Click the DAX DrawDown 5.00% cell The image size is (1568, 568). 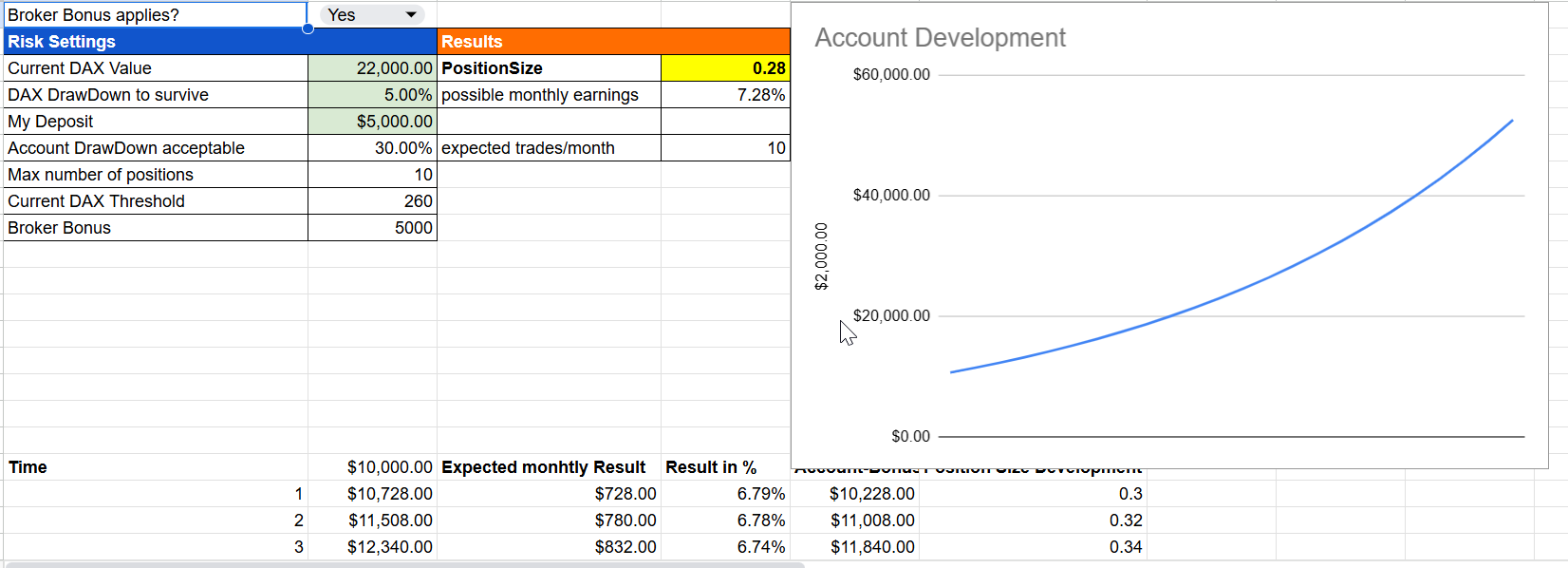coord(372,95)
